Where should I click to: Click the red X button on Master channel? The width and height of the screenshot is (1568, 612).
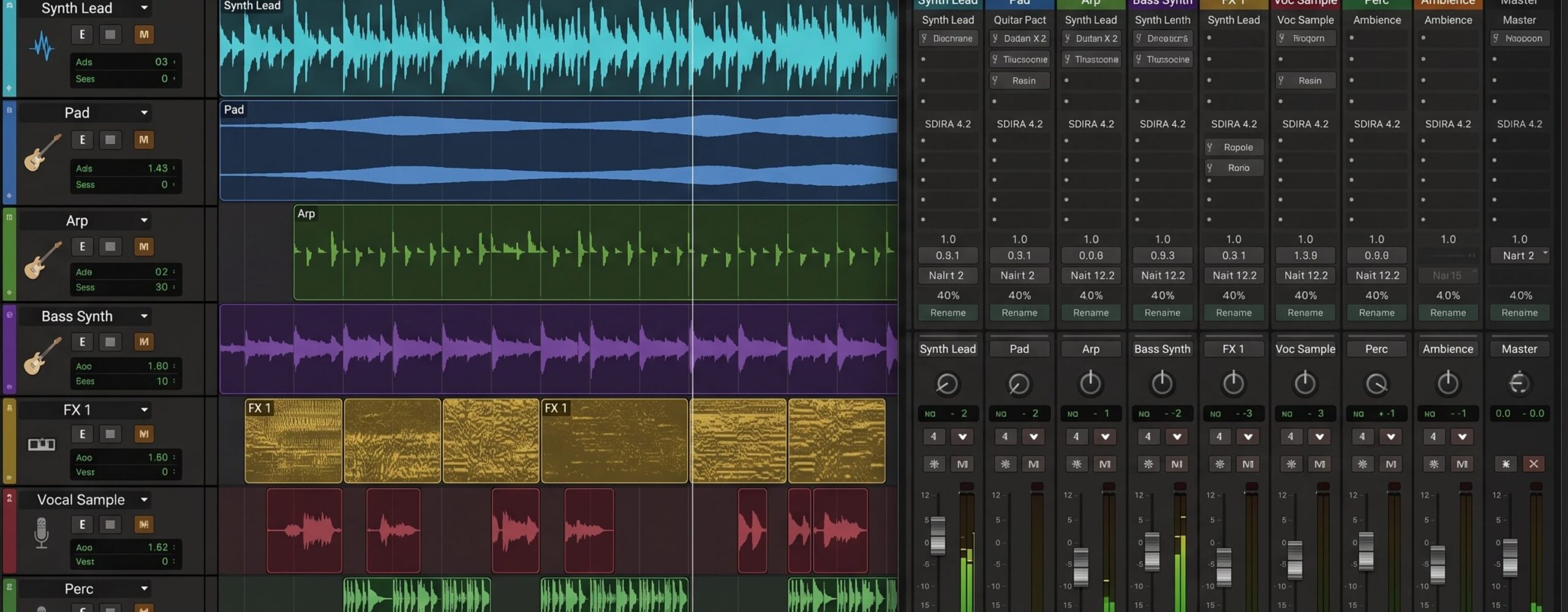(1534, 464)
